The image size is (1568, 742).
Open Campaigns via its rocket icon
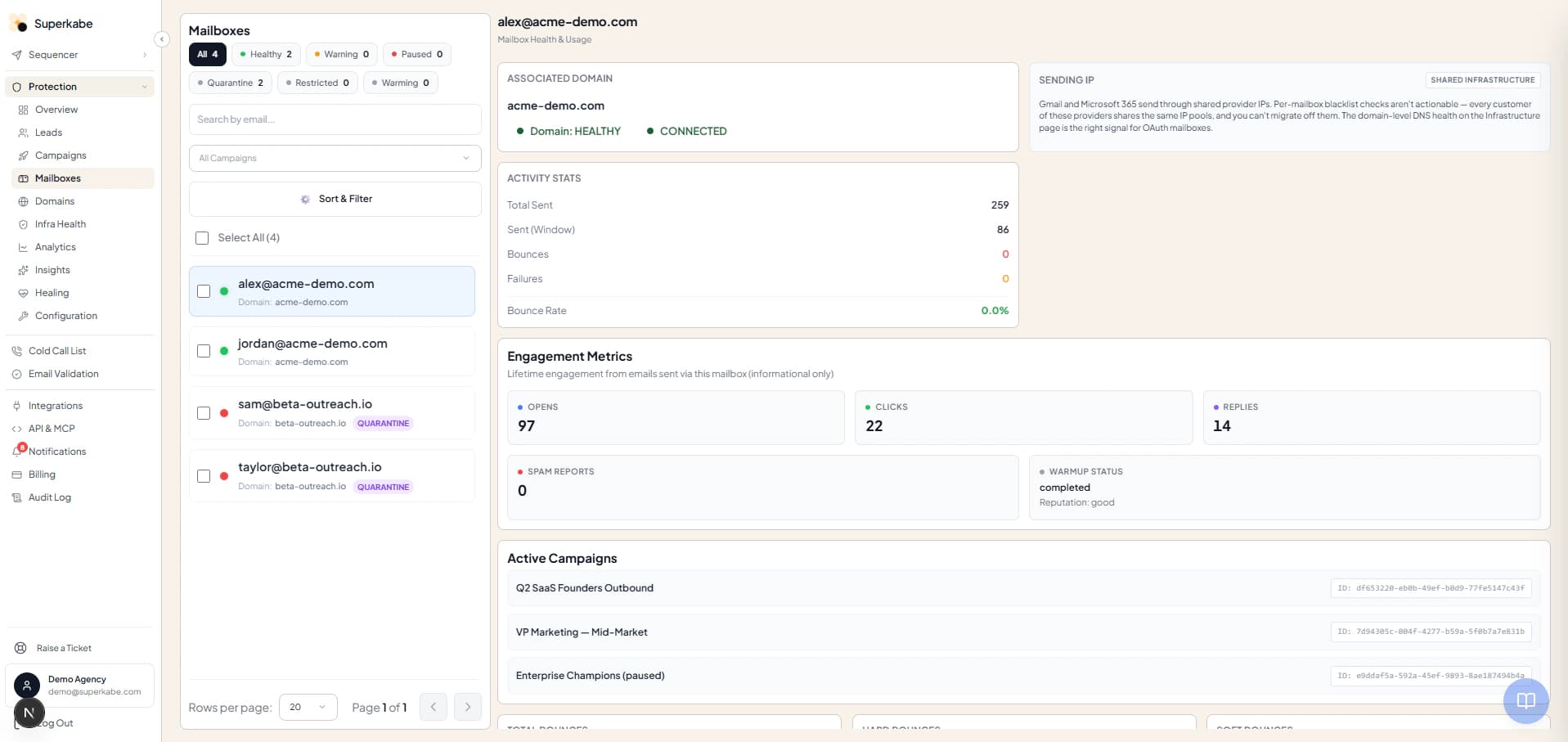tap(24, 155)
